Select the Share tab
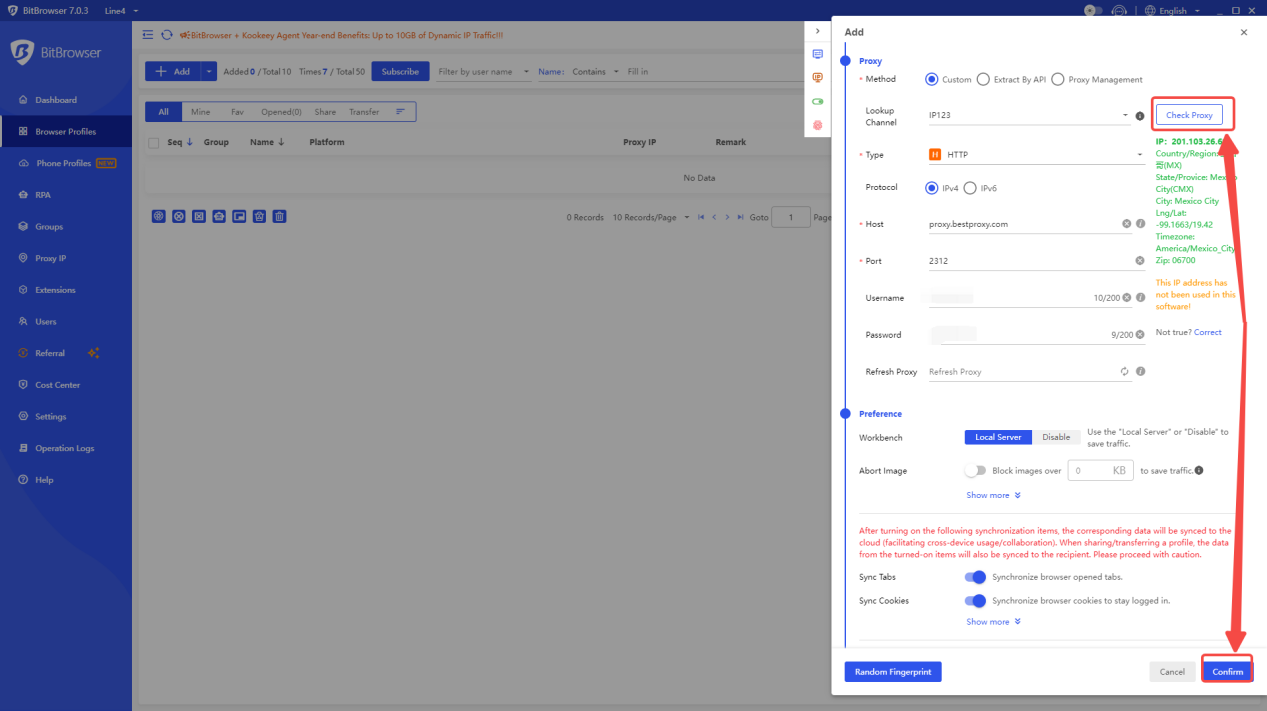Image resolution: width=1267 pixels, height=711 pixels. coord(325,112)
